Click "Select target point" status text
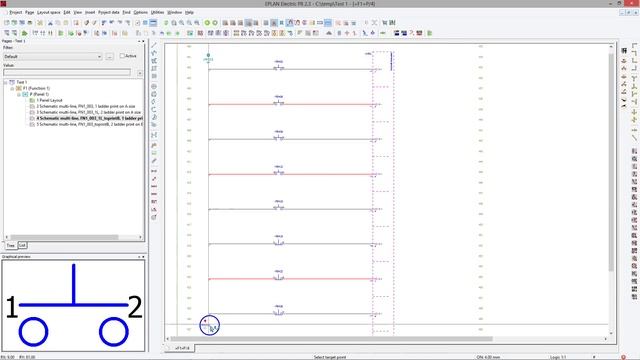This screenshot has height=360, width=640. click(x=330, y=357)
